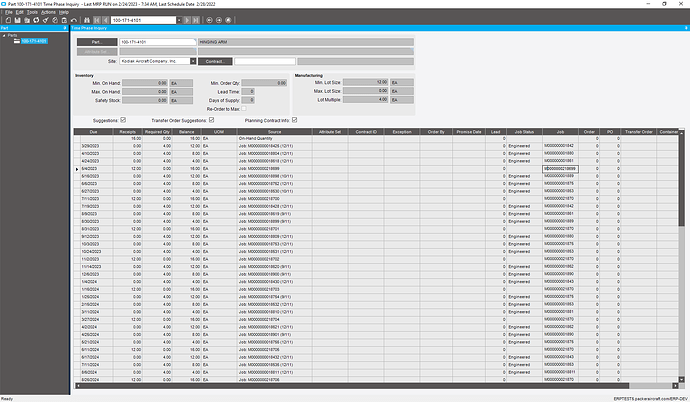Toggle Planning Contract Info checkbox
The width and height of the screenshot is (690, 402).
coord(294,120)
